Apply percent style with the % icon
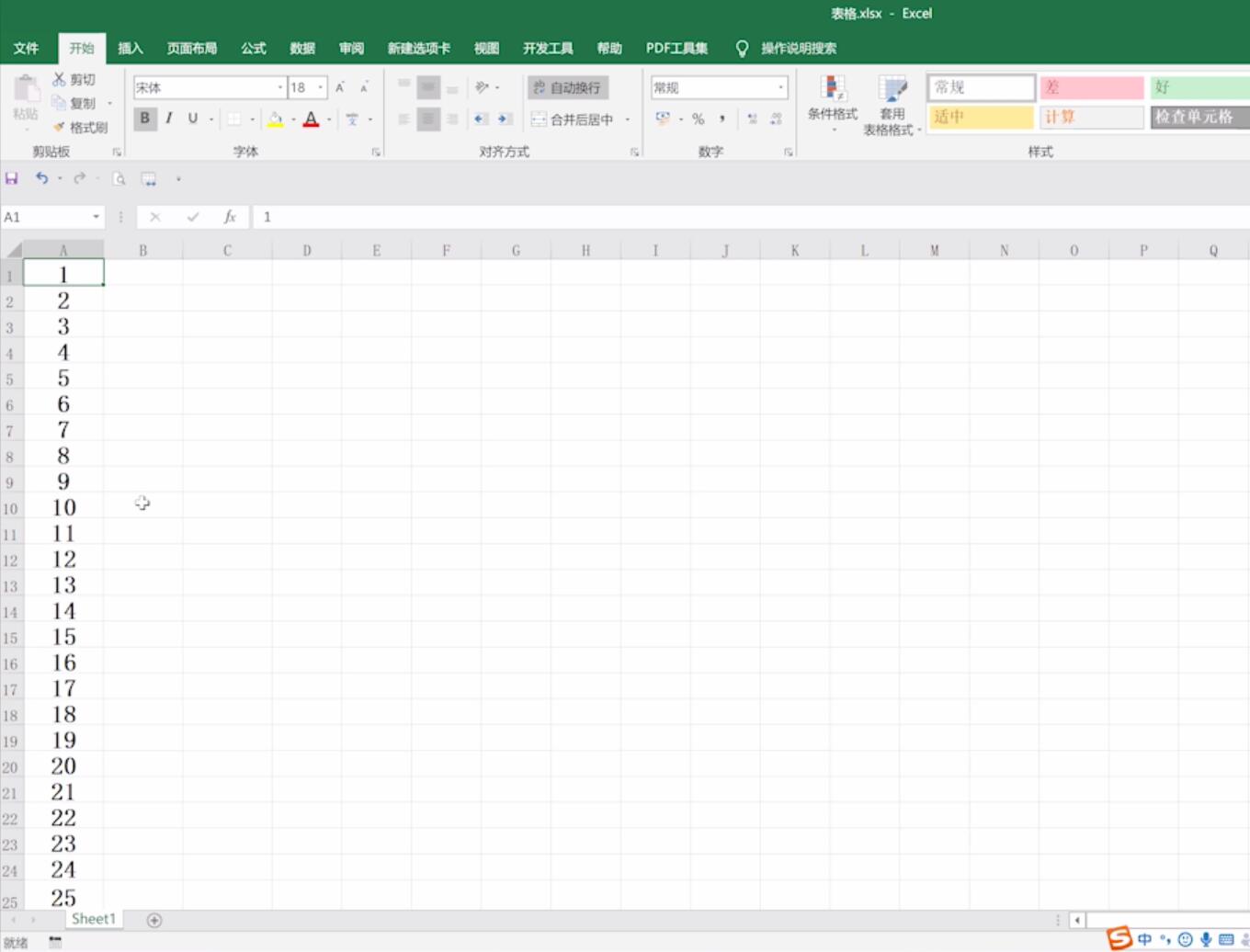The image size is (1250, 952). pos(699,119)
